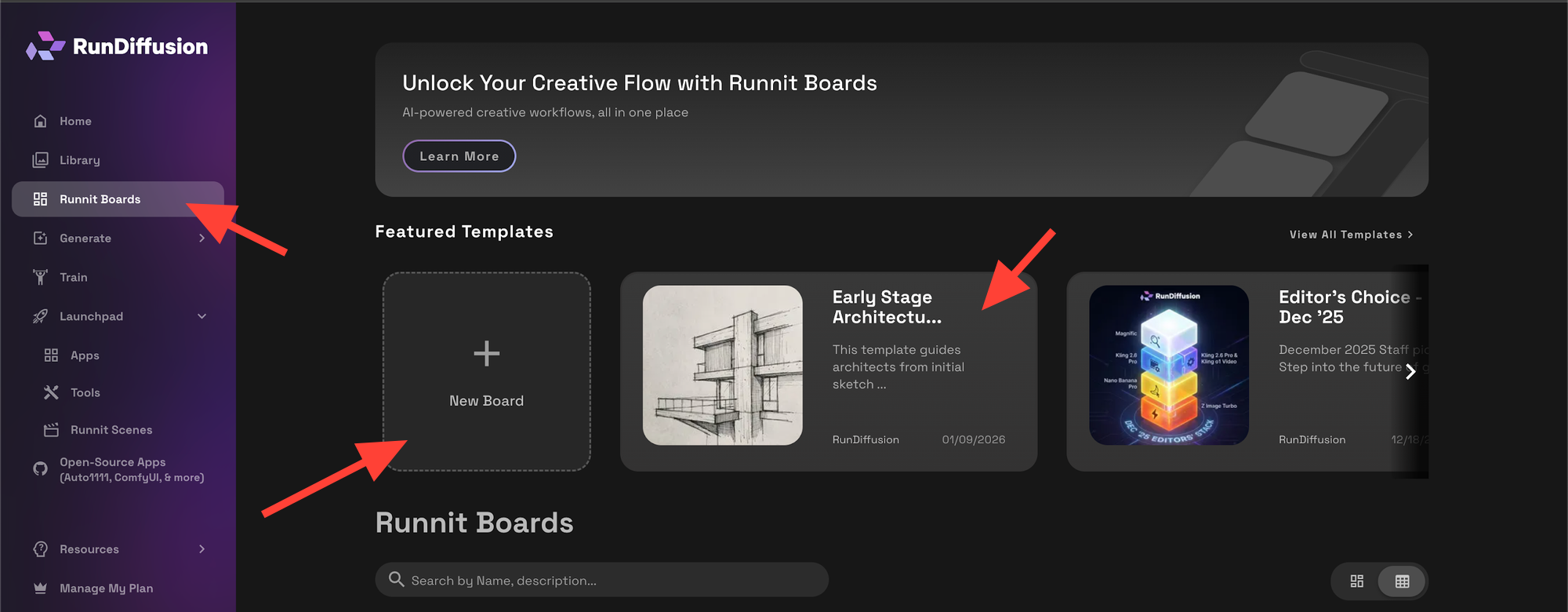The height and width of the screenshot is (612, 1568).
Task: Click the Featured Templates heading
Action: pos(464,231)
